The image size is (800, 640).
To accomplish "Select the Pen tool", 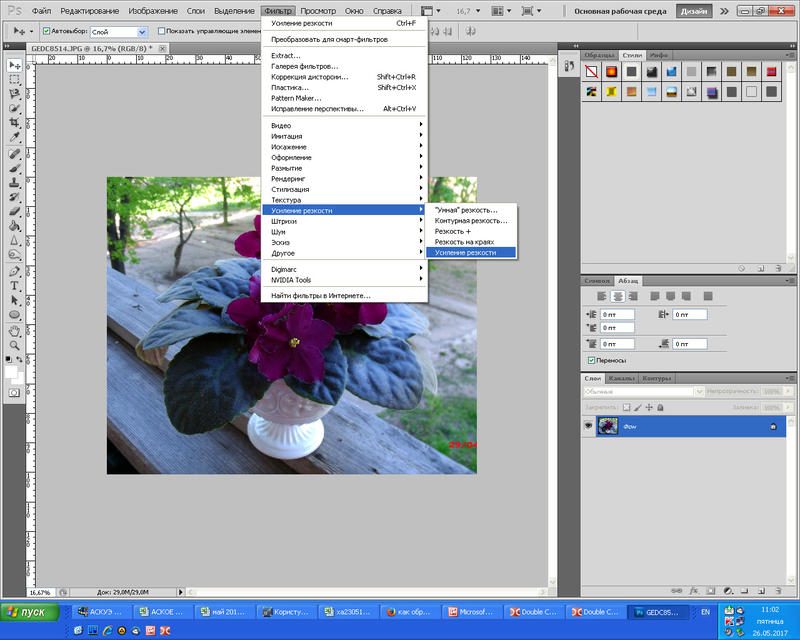I will click(x=15, y=270).
